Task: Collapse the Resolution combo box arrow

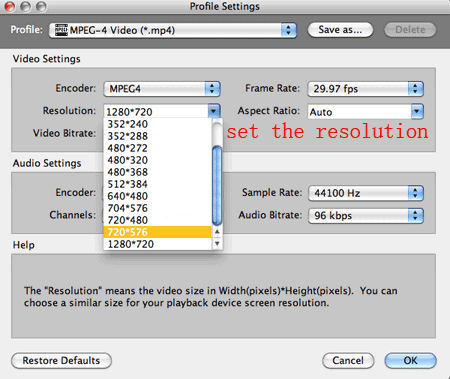Action: pyautogui.click(x=214, y=111)
